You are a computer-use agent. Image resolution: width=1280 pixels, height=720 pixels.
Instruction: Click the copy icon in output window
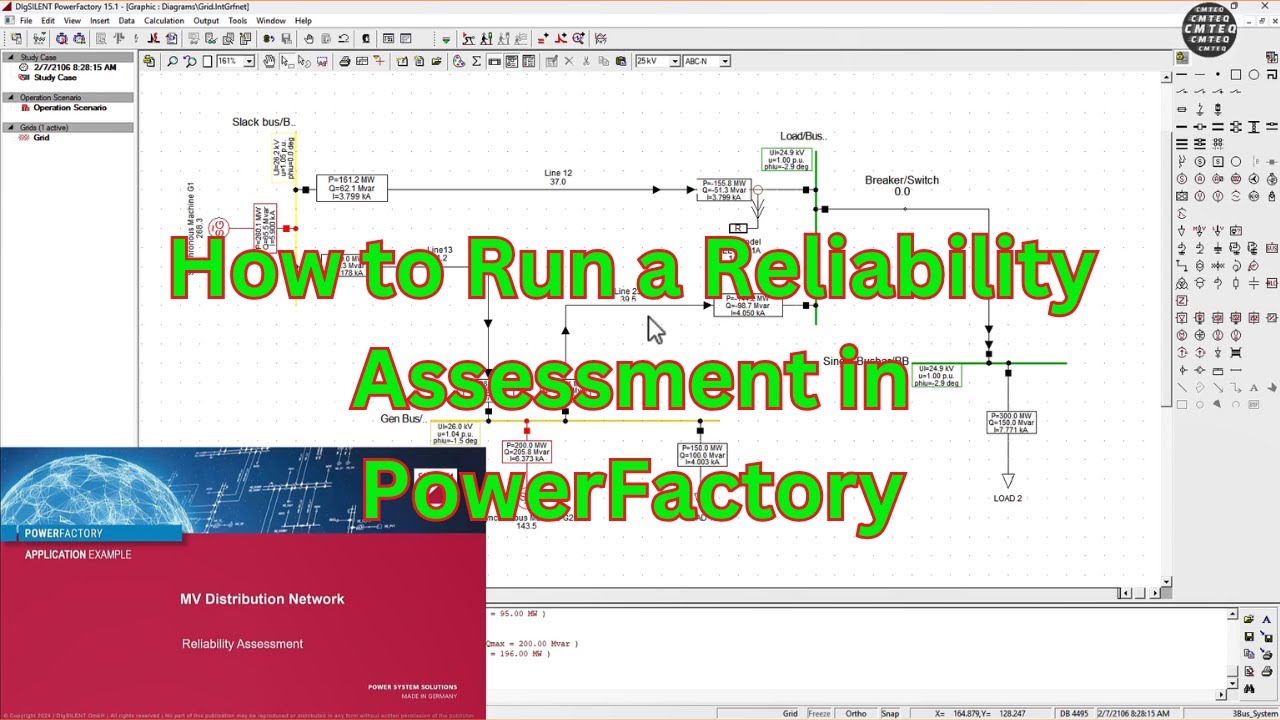point(1249,654)
